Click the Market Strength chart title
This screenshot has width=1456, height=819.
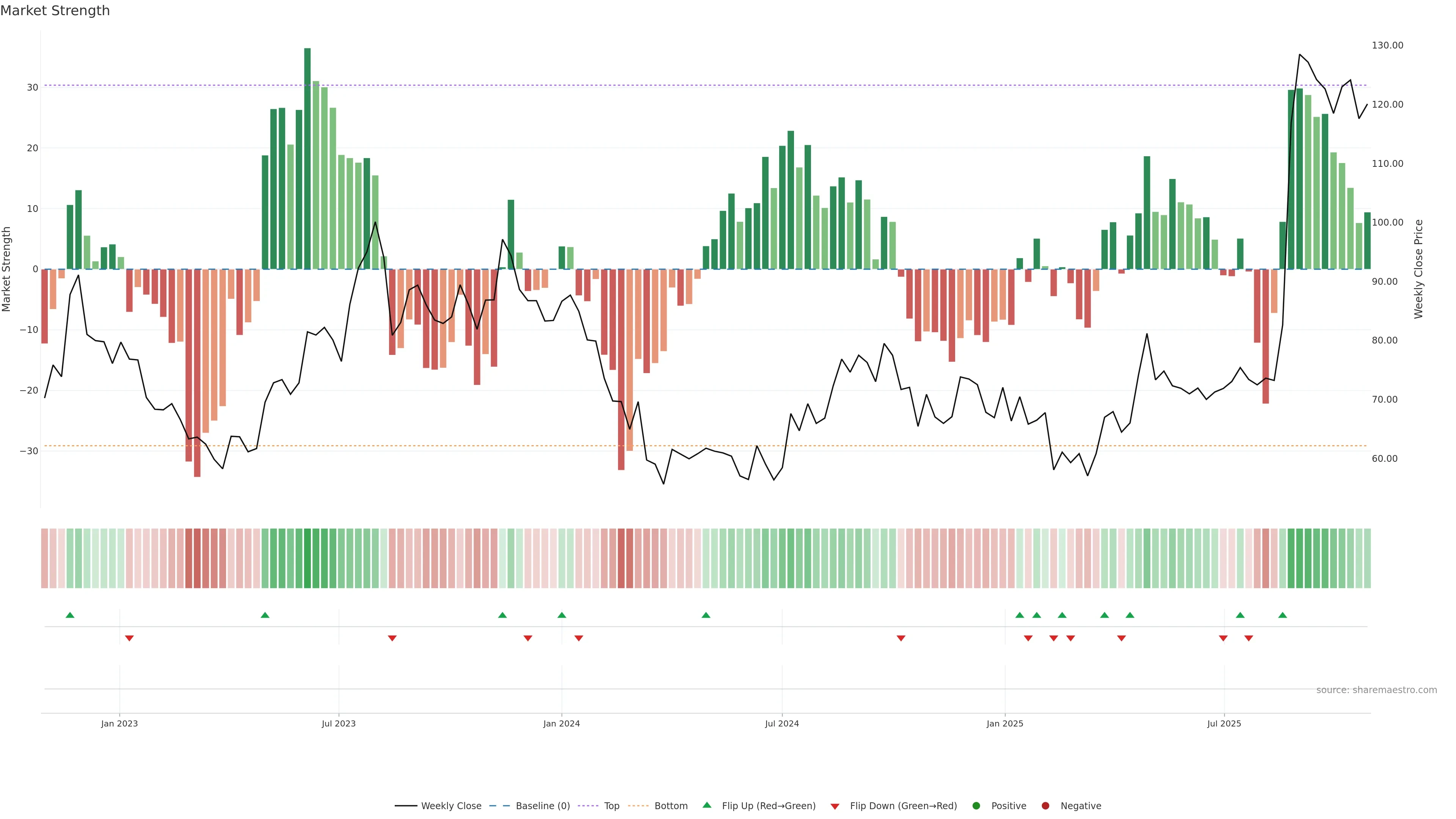coord(55,11)
